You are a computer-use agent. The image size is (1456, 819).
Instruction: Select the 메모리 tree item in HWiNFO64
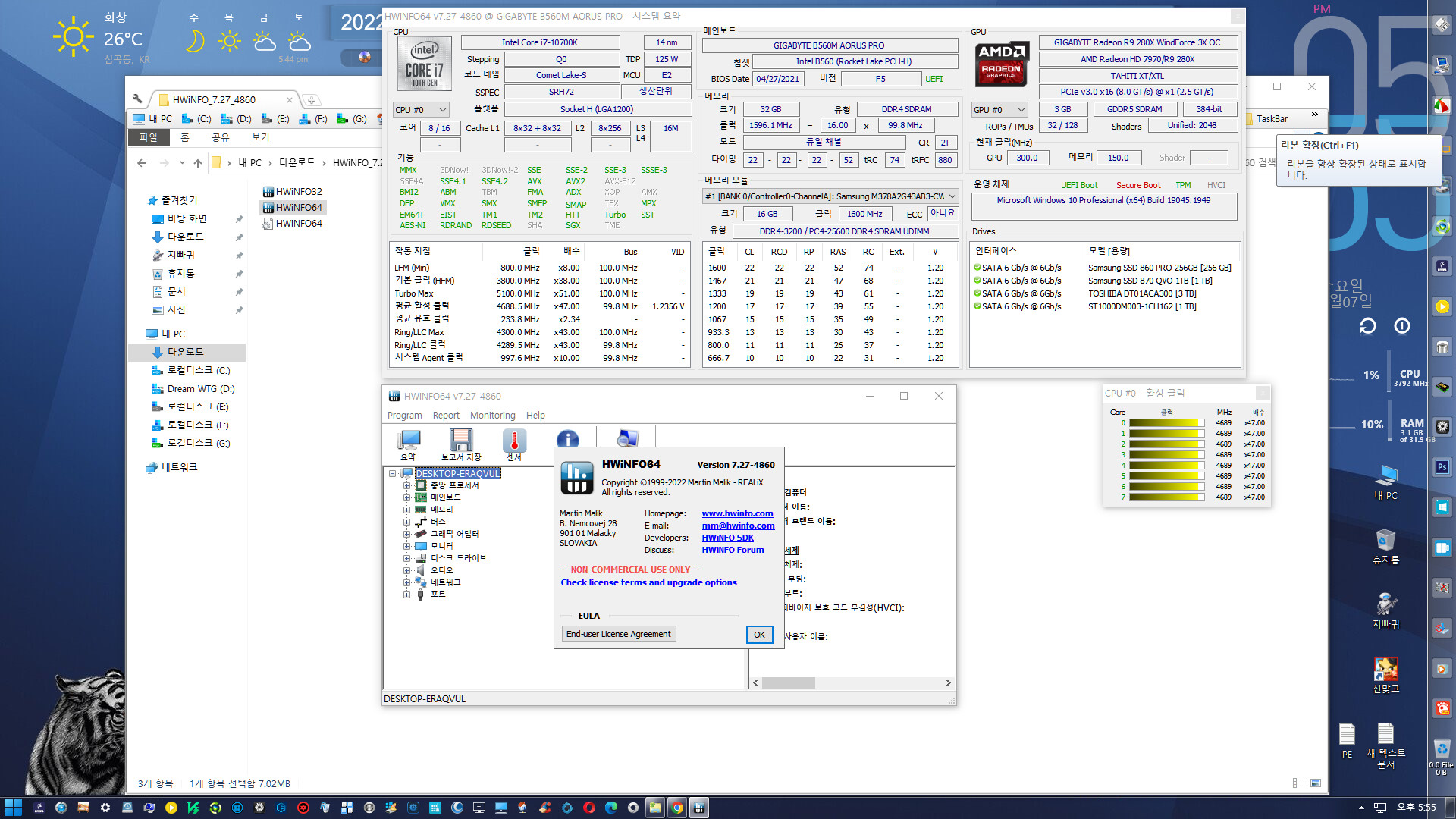coord(441,510)
